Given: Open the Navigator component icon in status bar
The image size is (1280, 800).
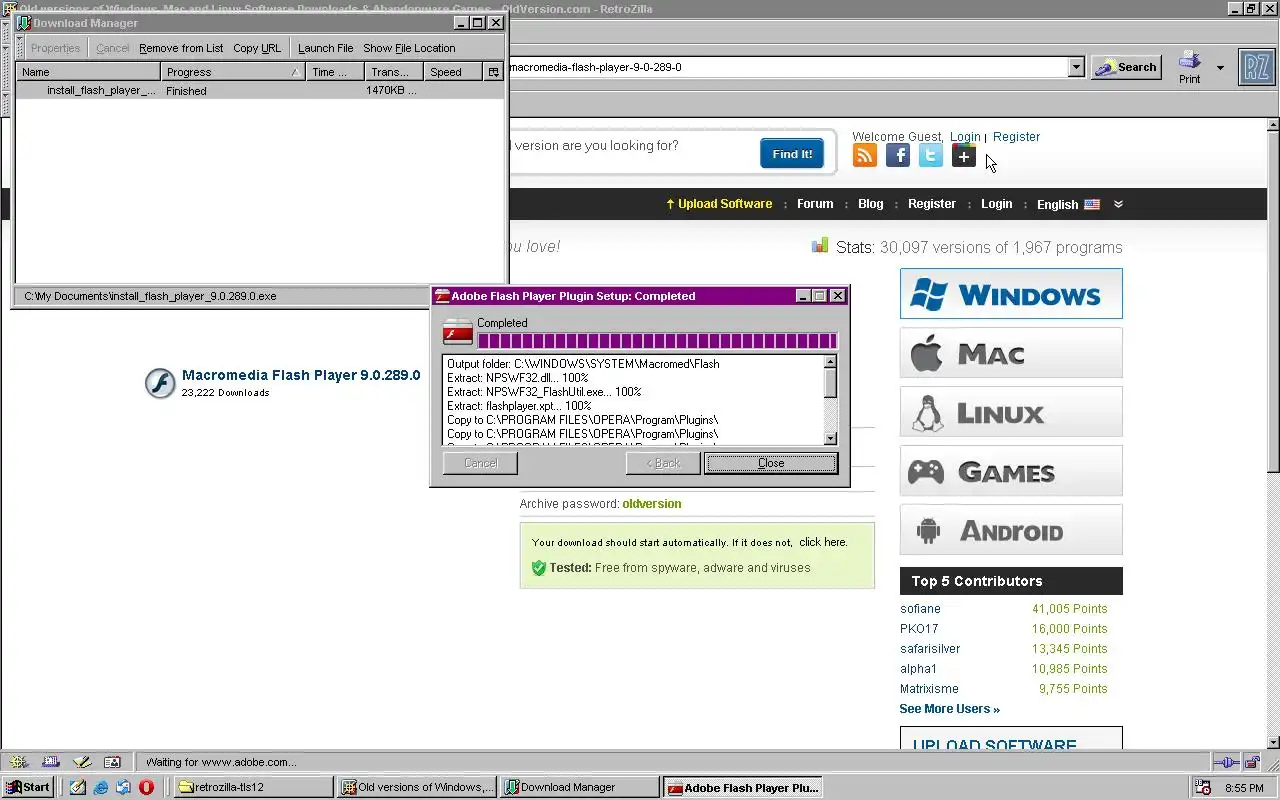Looking at the screenshot, I should pyautogui.click(x=19, y=762).
